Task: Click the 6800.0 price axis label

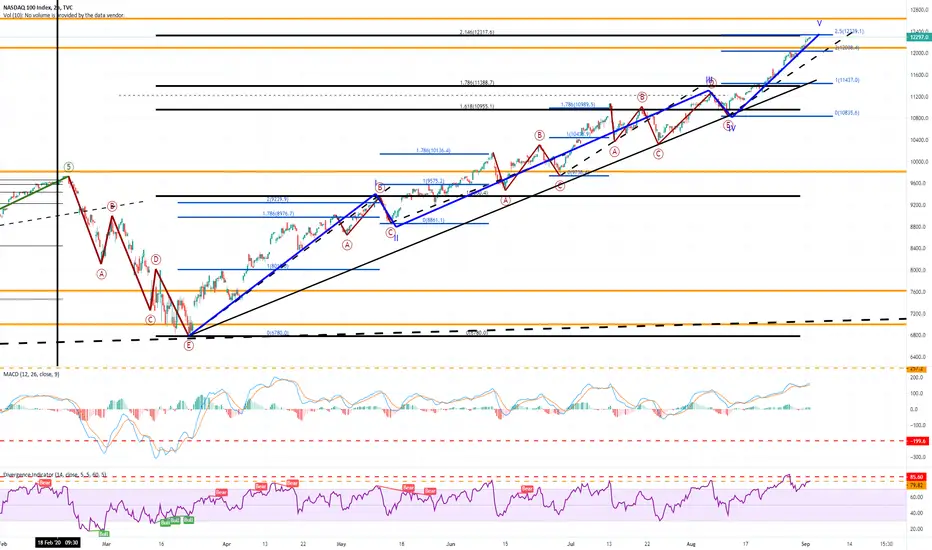Action: tap(918, 335)
